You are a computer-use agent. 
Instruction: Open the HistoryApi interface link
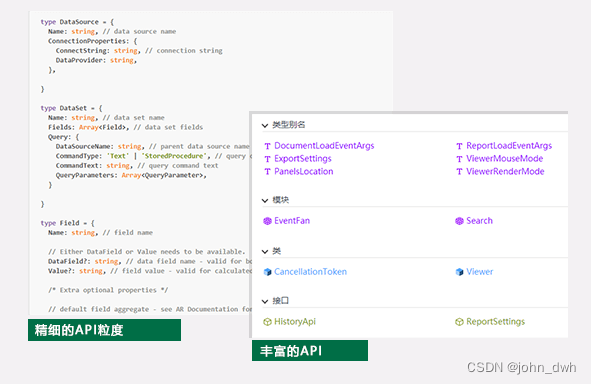pos(295,321)
